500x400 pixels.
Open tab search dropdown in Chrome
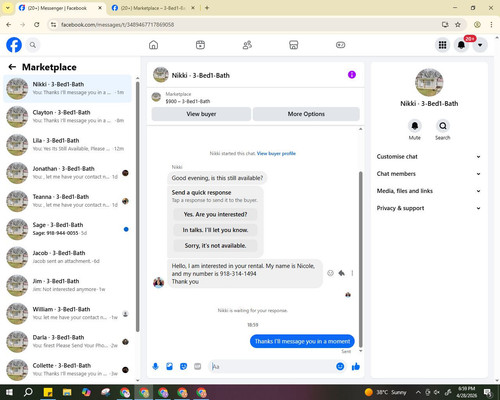[8, 8]
